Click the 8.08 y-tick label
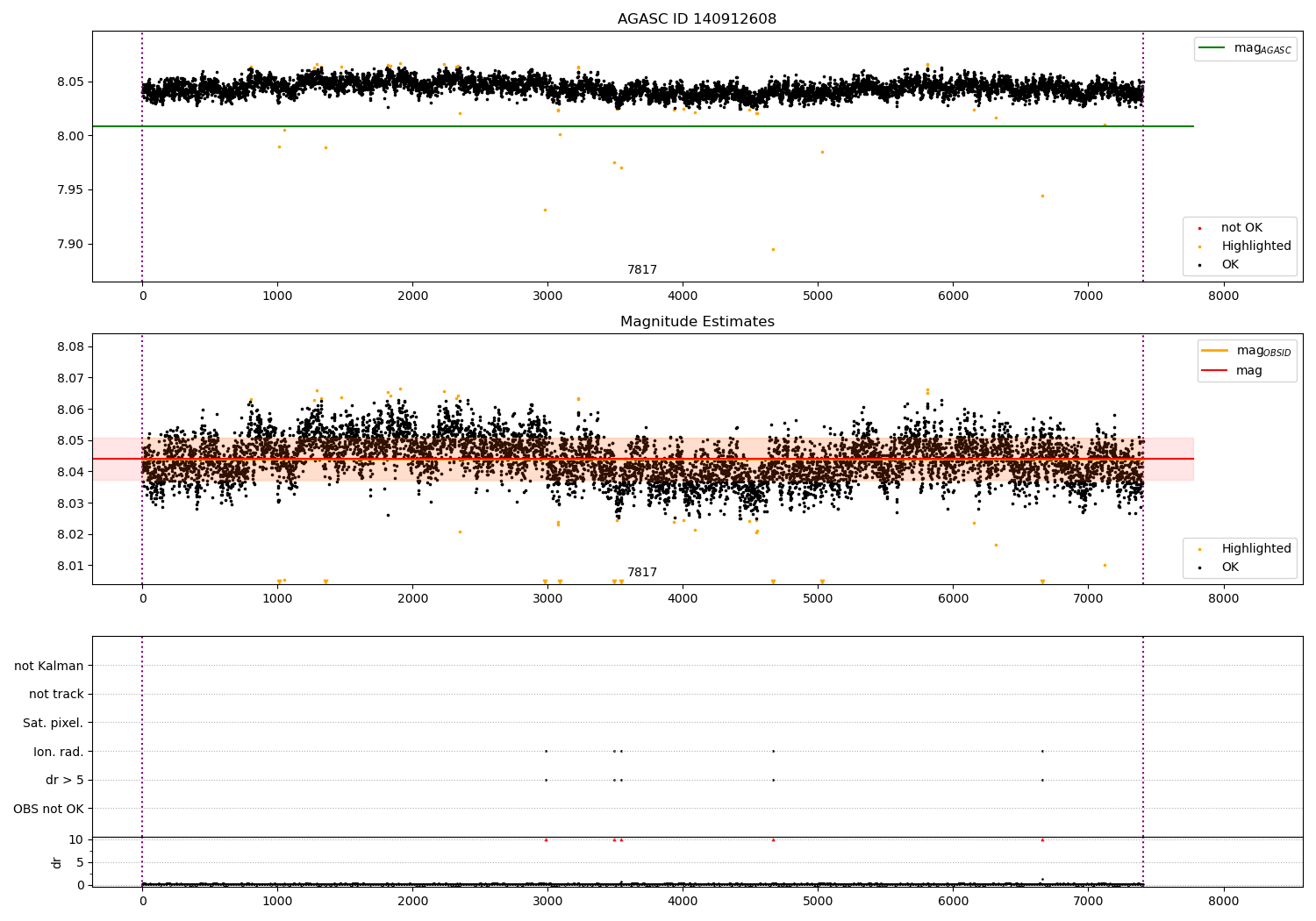 [x=70, y=347]
